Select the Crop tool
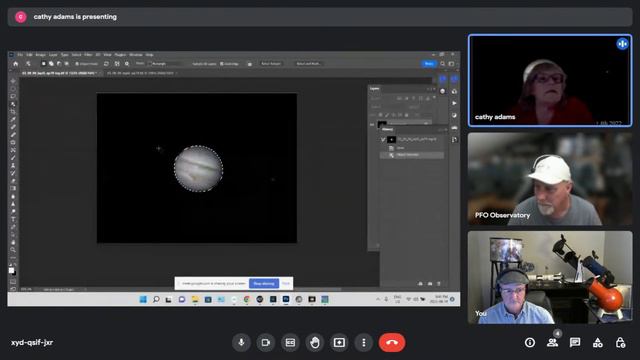640x360 pixels. pos(13,111)
